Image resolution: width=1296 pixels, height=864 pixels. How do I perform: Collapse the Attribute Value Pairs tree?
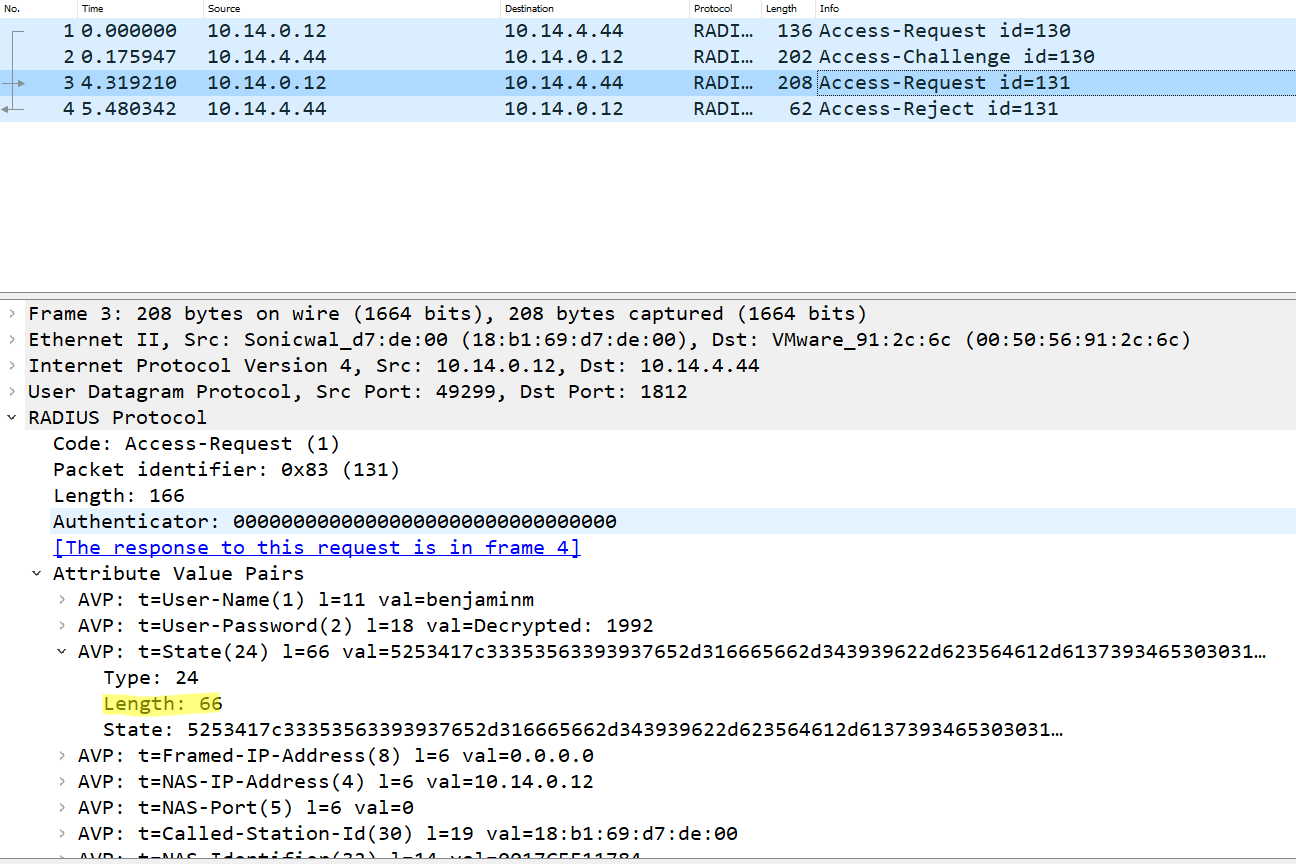pyautogui.click(x=37, y=573)
